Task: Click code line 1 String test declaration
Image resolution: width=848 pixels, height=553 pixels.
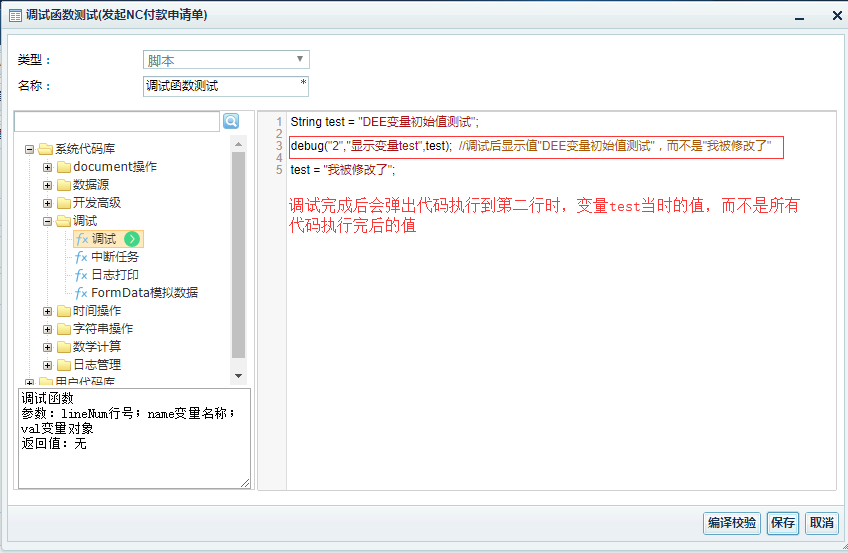Action: 385,122
